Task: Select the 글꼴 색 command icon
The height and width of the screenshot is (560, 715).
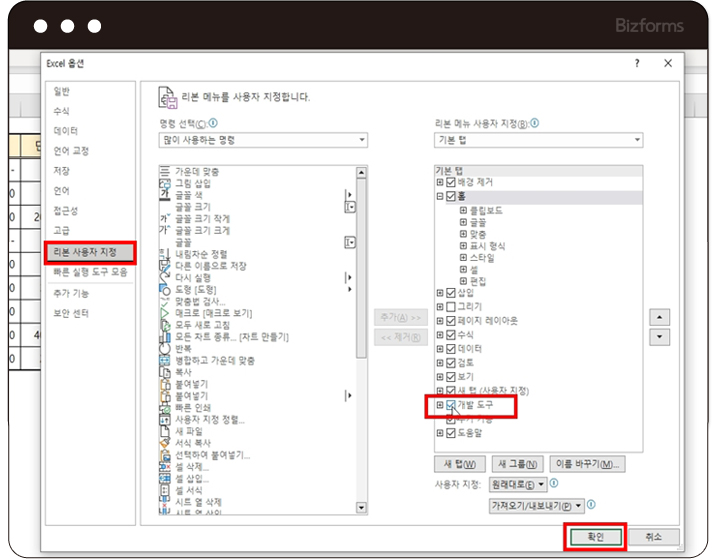Action: point(165,195)
